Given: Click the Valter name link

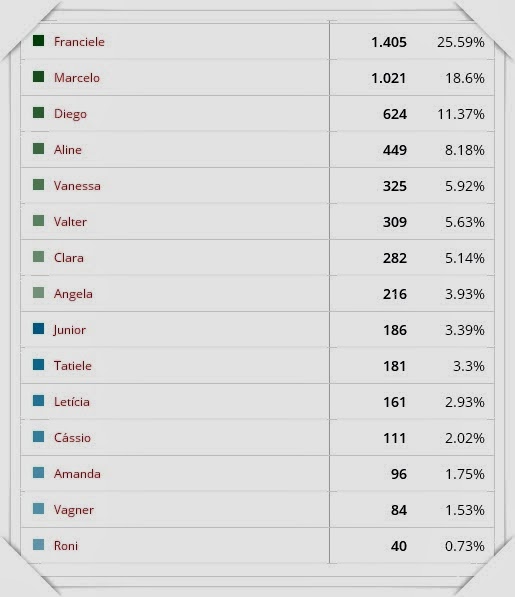Looking at the screenshot, I should pos(70,222).
